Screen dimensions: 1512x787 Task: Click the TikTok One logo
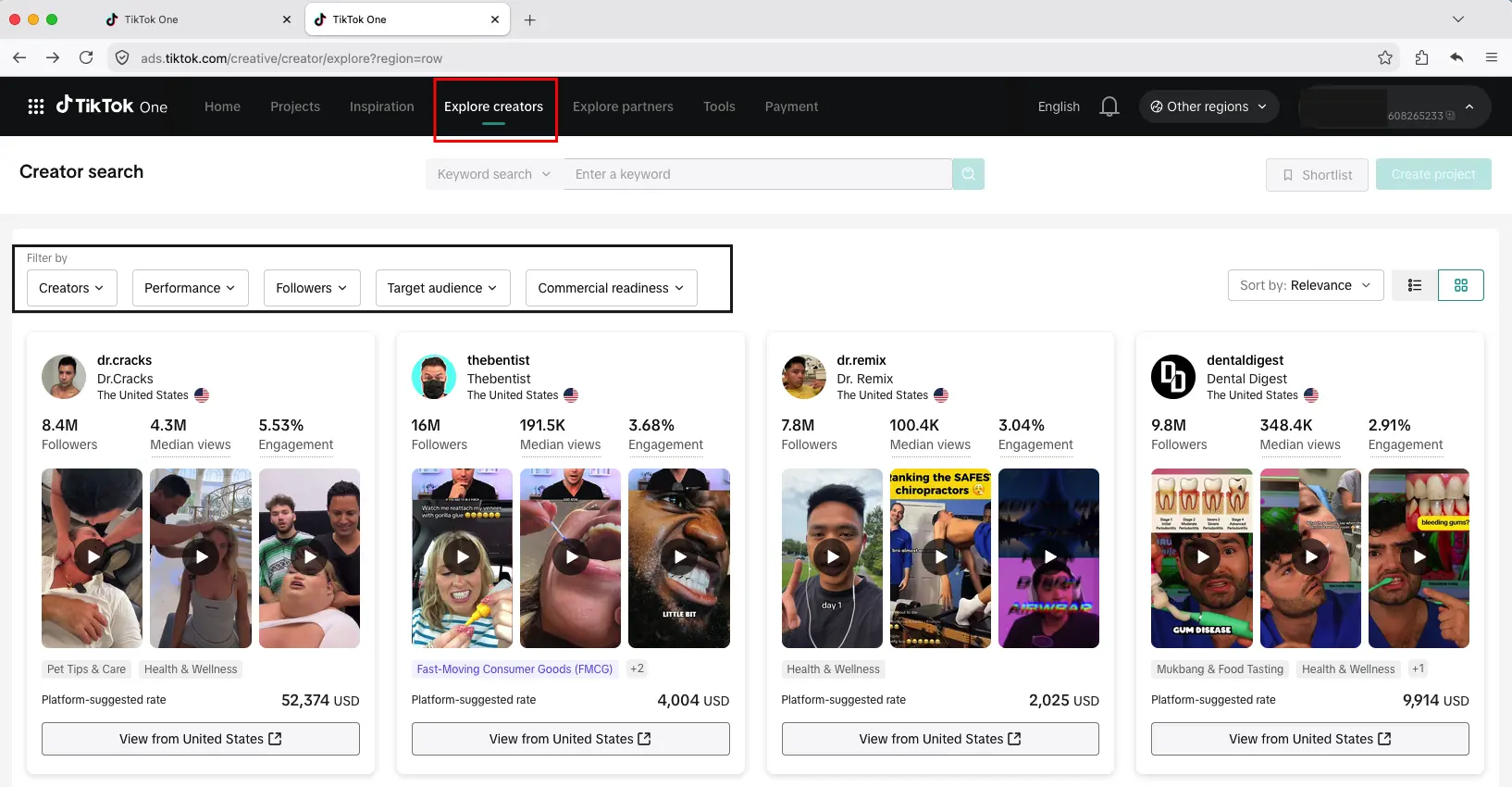pos(112,106)
